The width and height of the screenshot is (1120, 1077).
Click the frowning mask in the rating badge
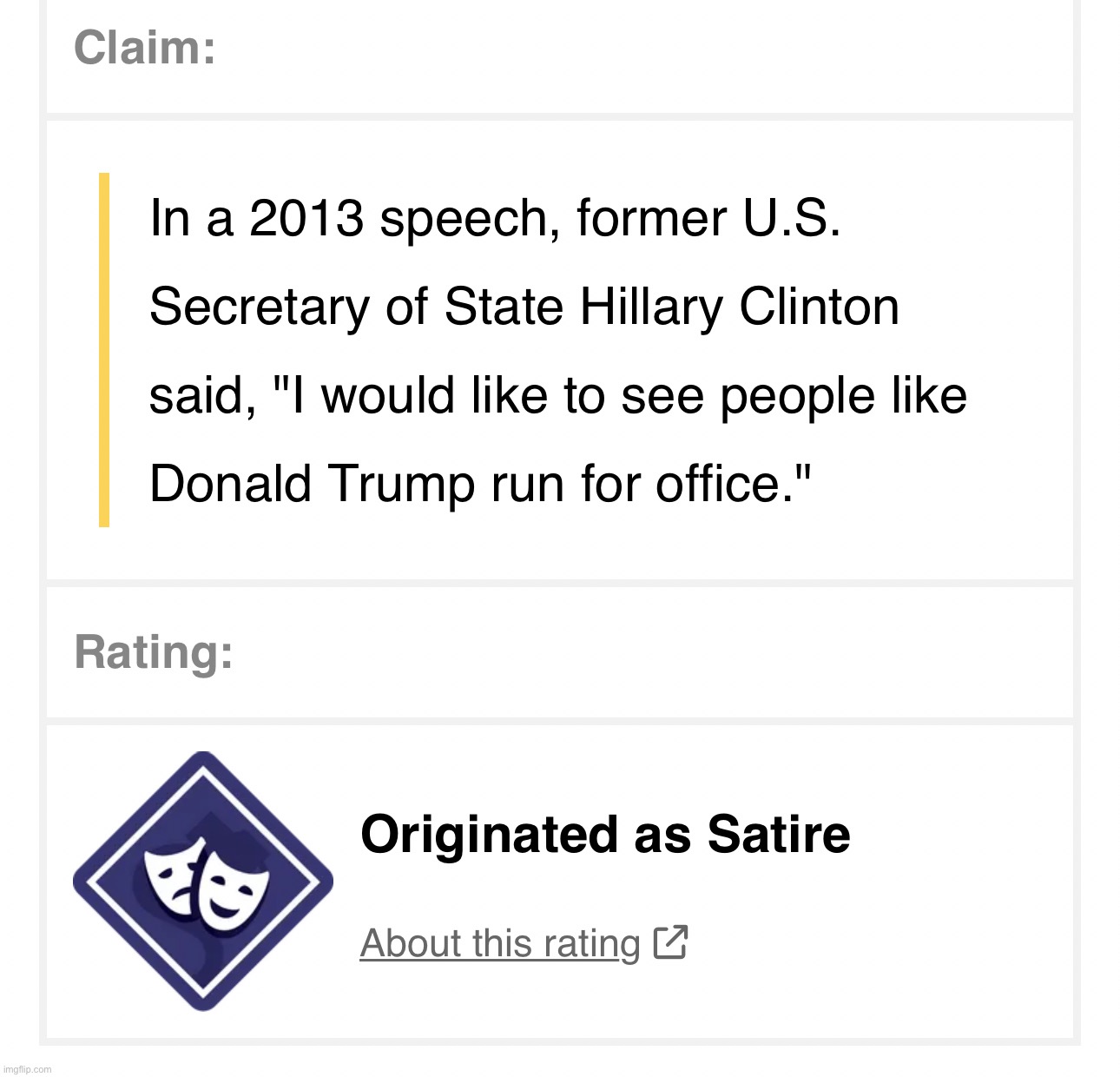174,871
